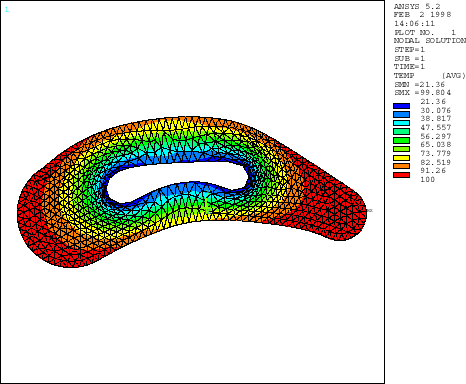The width and height of the screenshot is (466, 384).
Task: Click the SMX =99.804 maximum label
Action: pyautogui.click(x=423, y=93)
